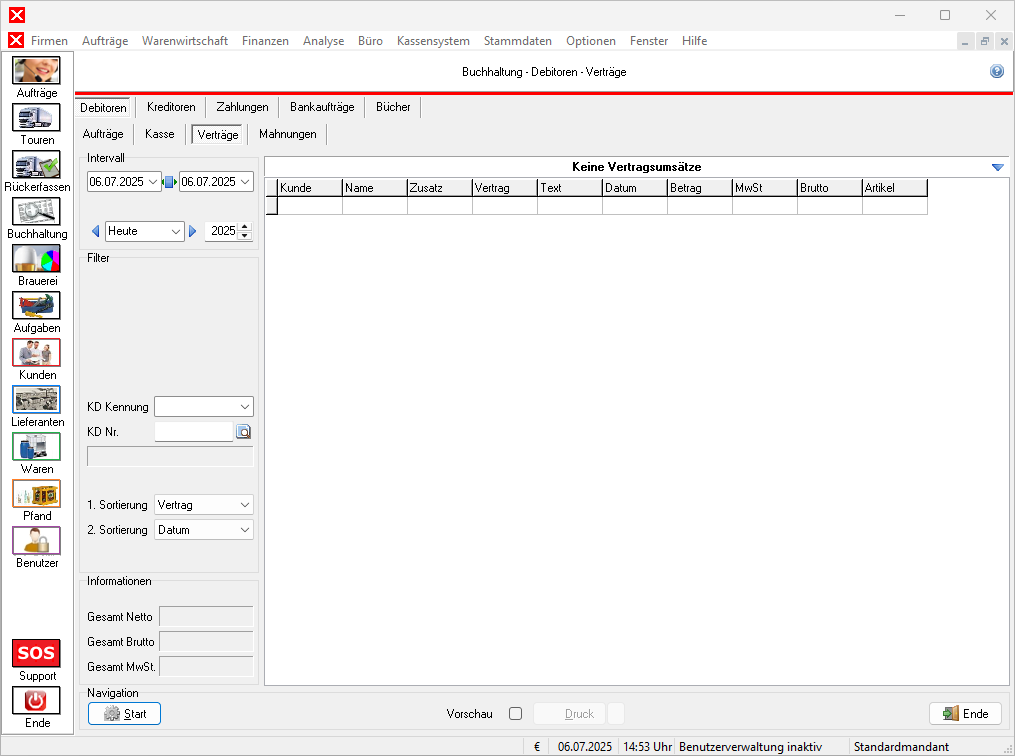Click the KD Nr. search lookup icon

(243, 432)
